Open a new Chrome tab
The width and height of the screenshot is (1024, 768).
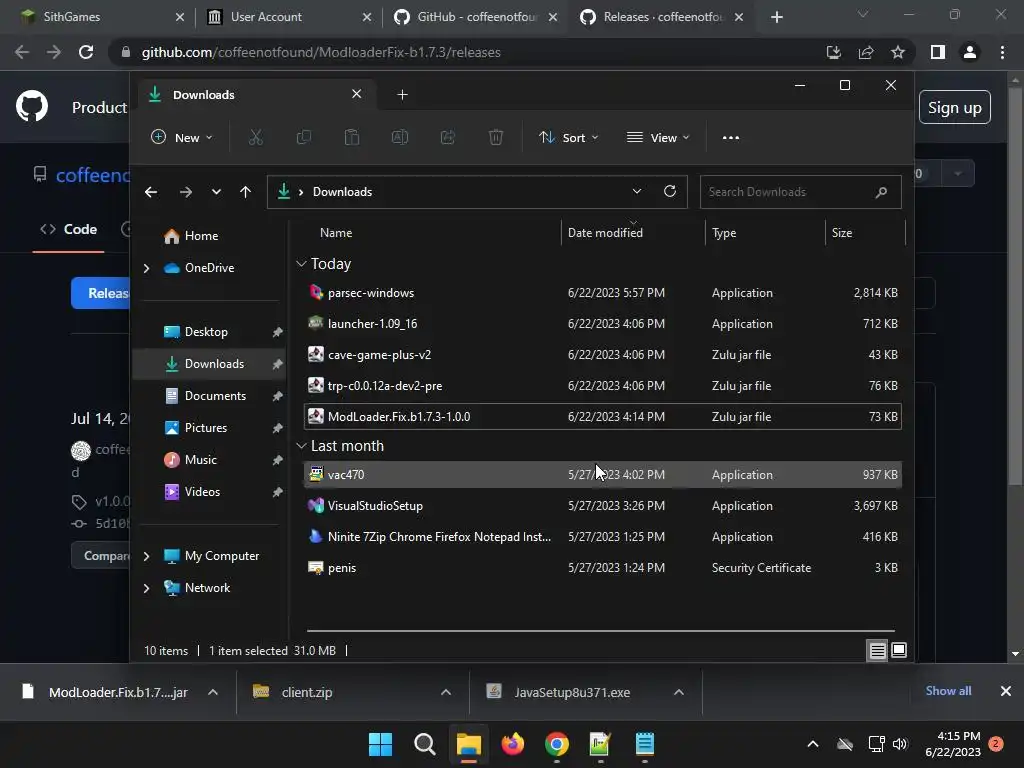tap(776, 17)
